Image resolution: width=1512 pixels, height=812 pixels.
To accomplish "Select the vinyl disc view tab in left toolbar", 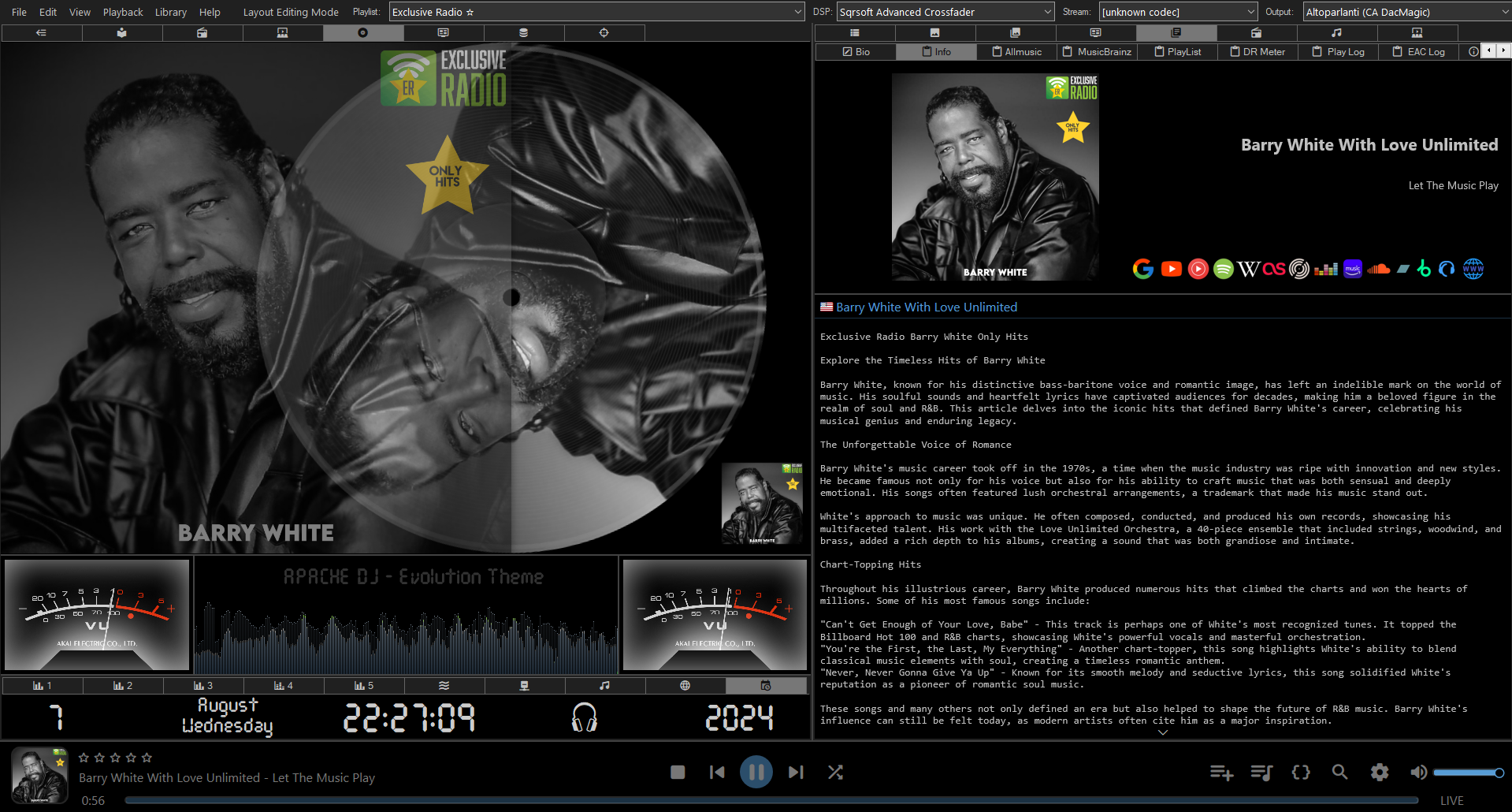I will pyautogui.click(x=362, y=33).
